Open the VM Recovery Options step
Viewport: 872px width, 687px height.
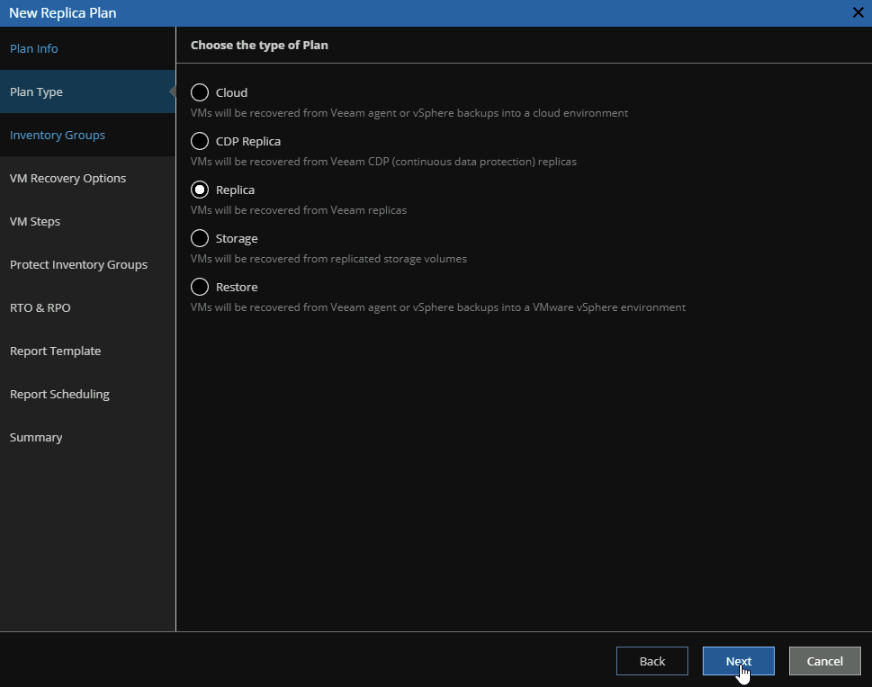pyautogui.click(x=88, y=178)
